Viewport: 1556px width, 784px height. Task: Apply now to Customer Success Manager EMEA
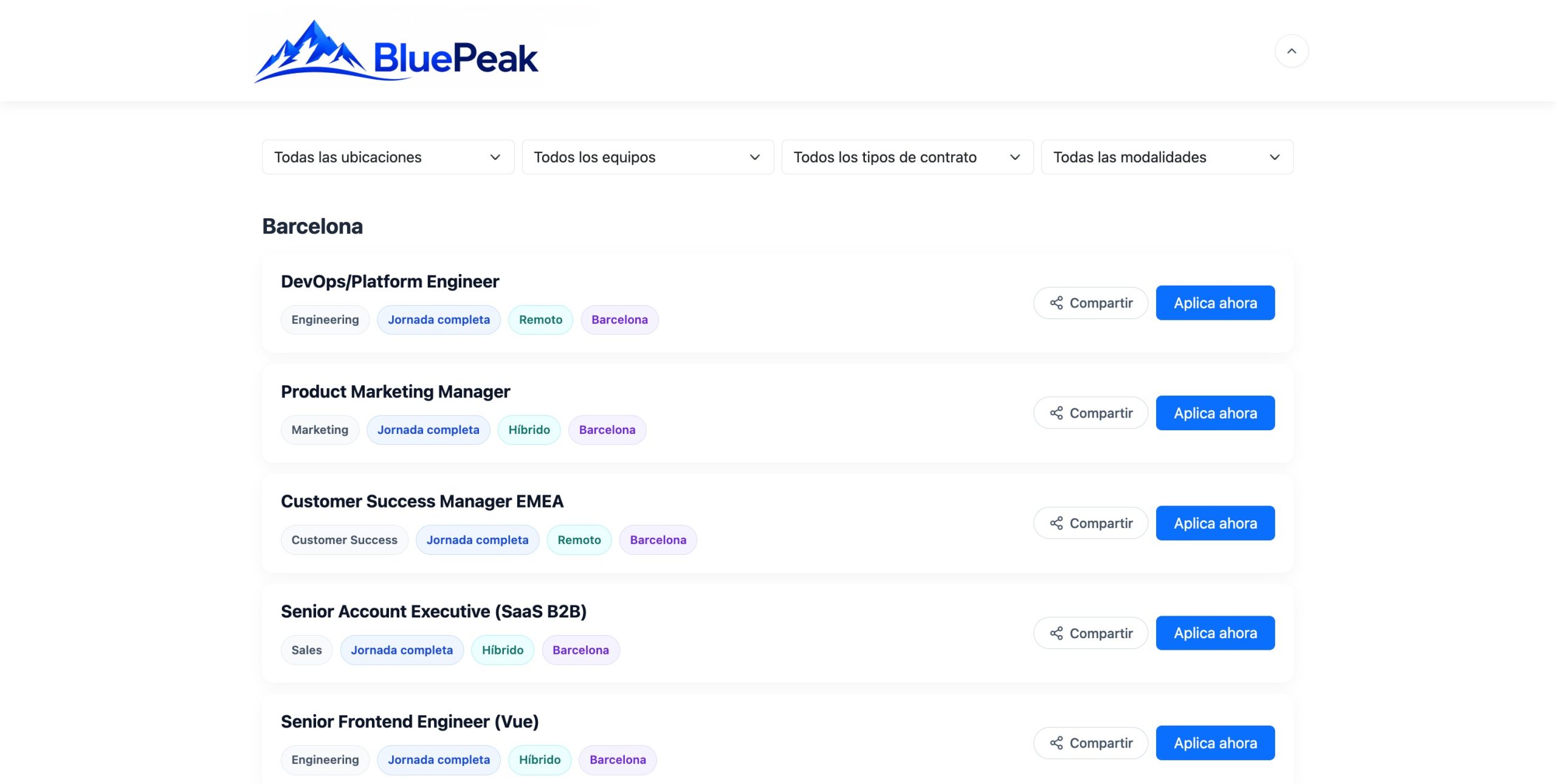(1215, 523)
